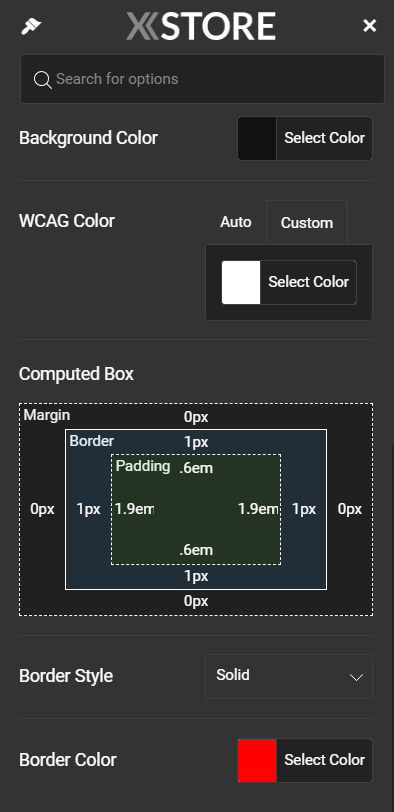Close the XStore options panel
The width and height of the screenshot is (394, 812).
coord(370,26)
